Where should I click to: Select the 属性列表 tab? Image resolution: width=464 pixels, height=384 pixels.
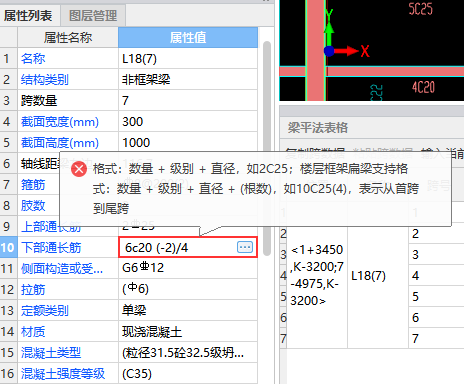pyautogui.click(x=28, y=15)
